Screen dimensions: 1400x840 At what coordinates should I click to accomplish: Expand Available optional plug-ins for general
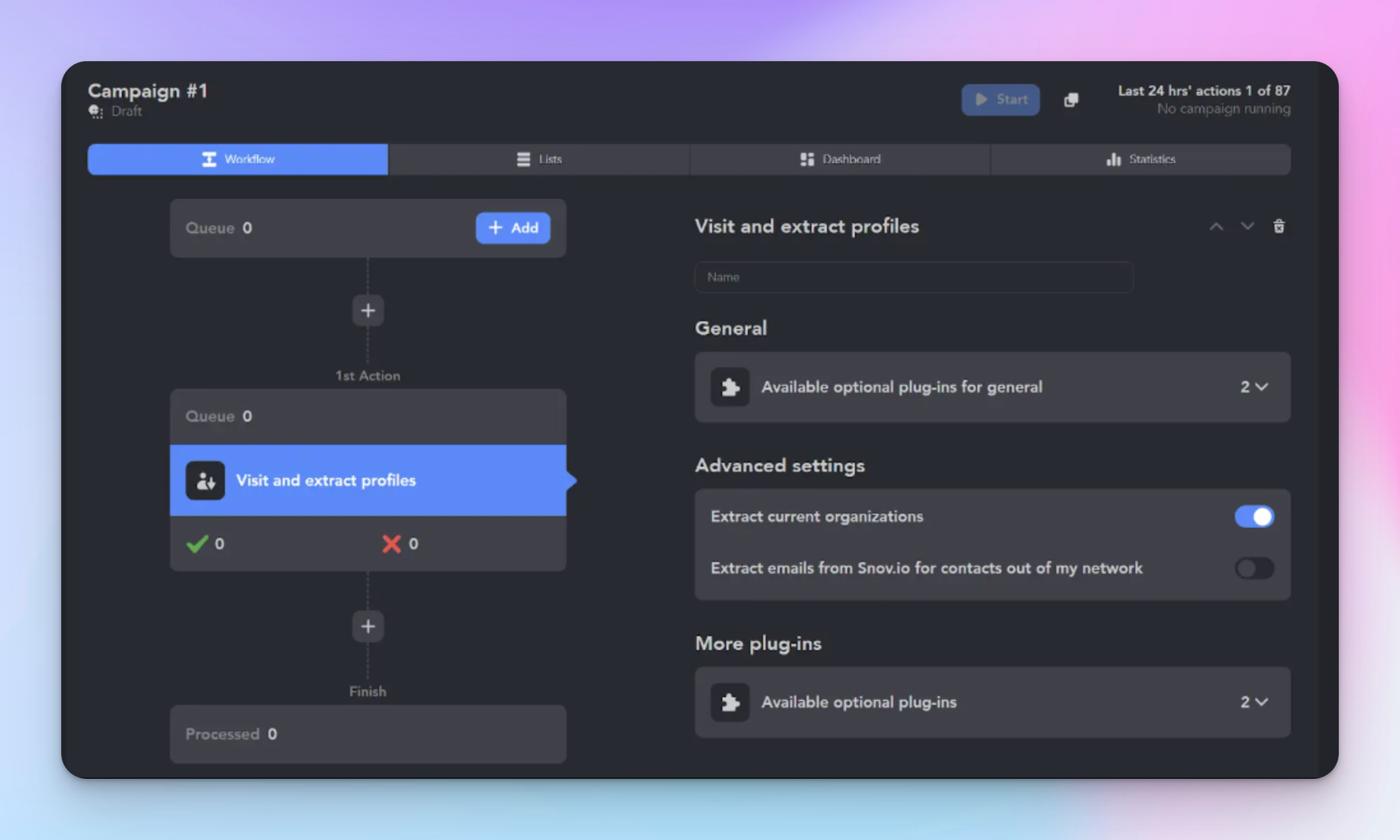pyautogui.click(x=1254, y=387)
